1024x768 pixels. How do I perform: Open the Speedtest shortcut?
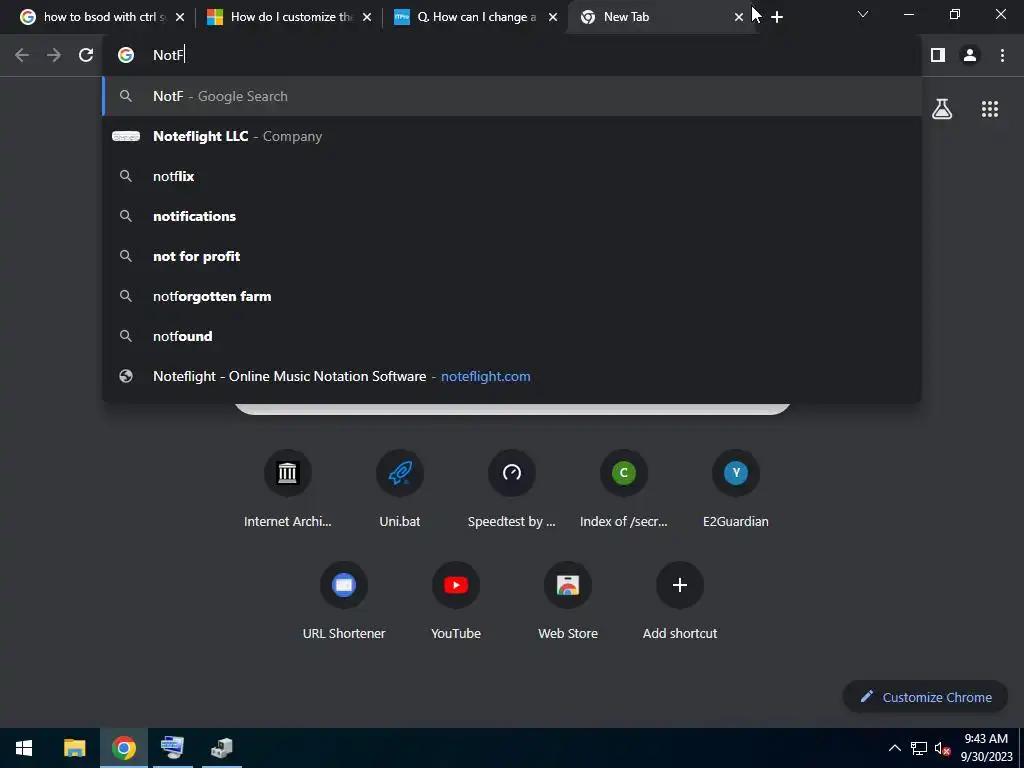(512, 487)
